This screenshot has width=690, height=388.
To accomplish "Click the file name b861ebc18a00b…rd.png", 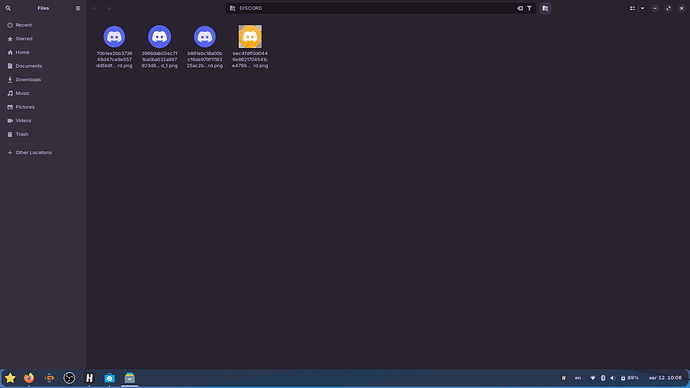I will [x=205, y=60].
